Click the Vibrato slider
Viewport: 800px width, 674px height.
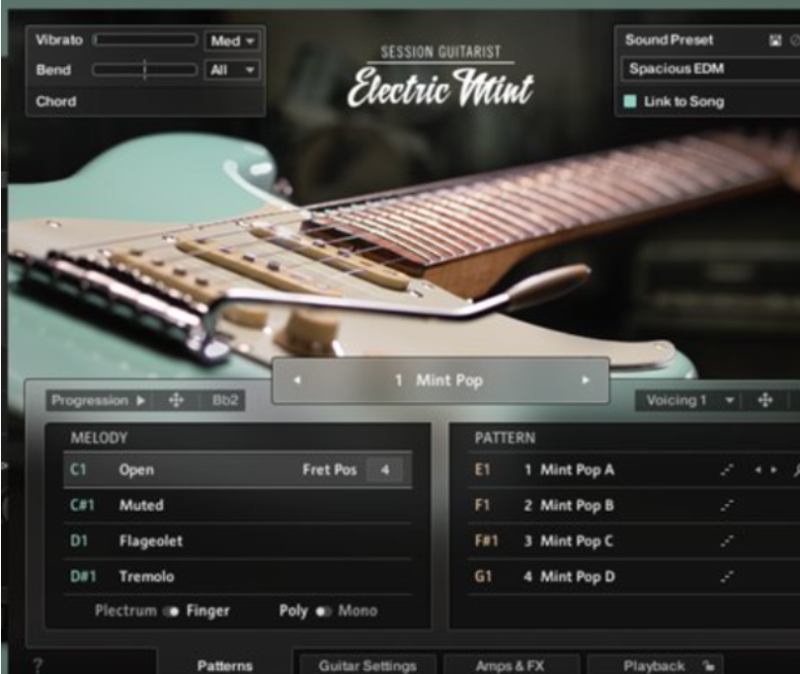(145, 40)
